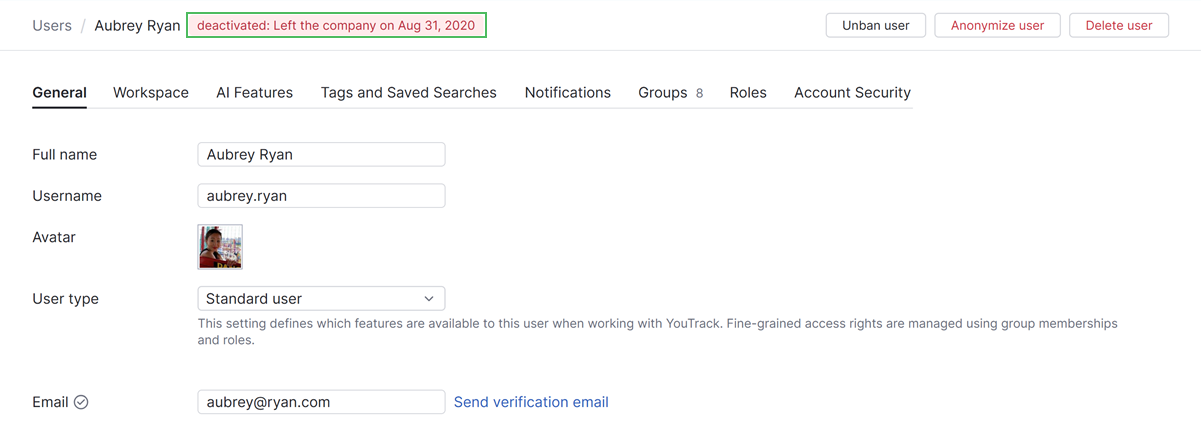This screenshot has width=1201, height=424.
Task: Open the AI Features tab
Action: point(254,92)
